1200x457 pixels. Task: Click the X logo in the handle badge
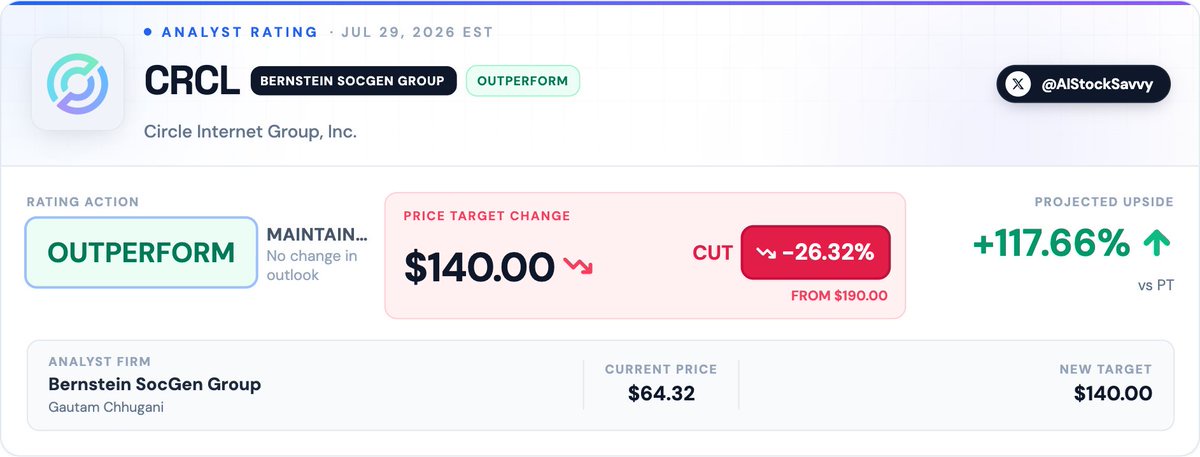point(1018,85)
